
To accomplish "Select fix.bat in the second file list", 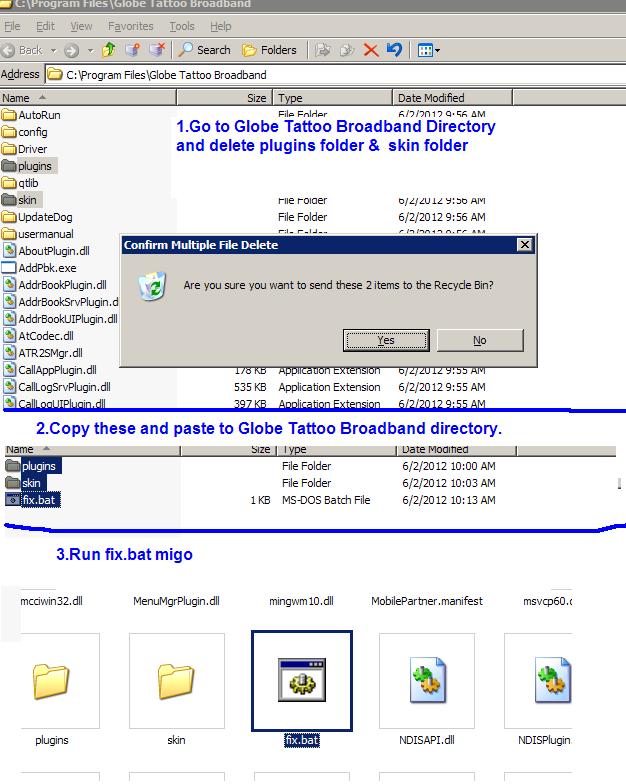I will tap(33, 500).
